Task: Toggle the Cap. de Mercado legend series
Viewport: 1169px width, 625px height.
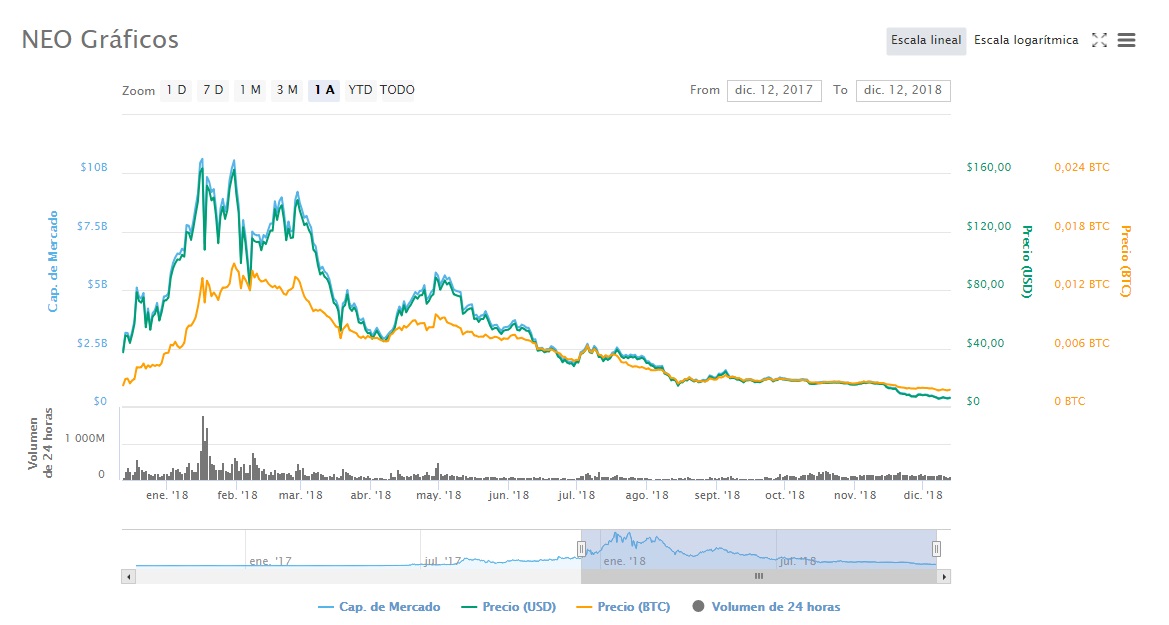Action: (379, 607)
